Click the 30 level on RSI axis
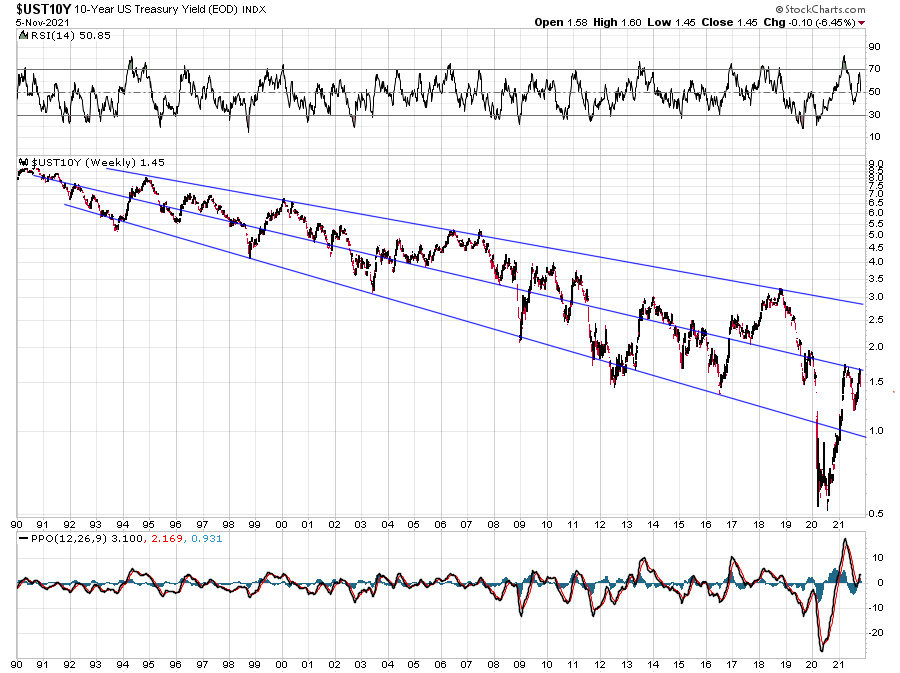 [x=874, y=115]
